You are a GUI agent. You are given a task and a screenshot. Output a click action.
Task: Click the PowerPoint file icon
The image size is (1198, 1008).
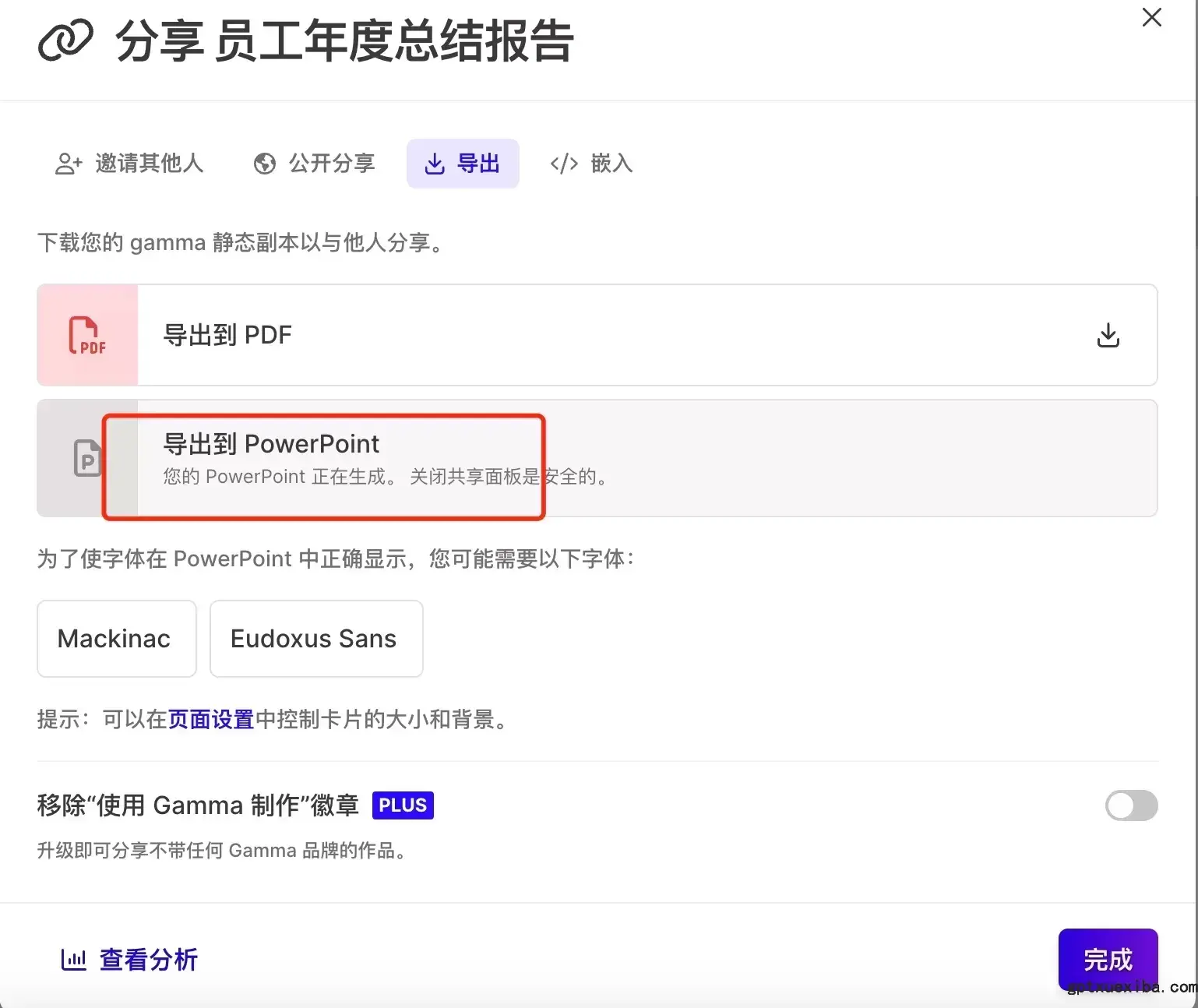(x=87, y=458)
